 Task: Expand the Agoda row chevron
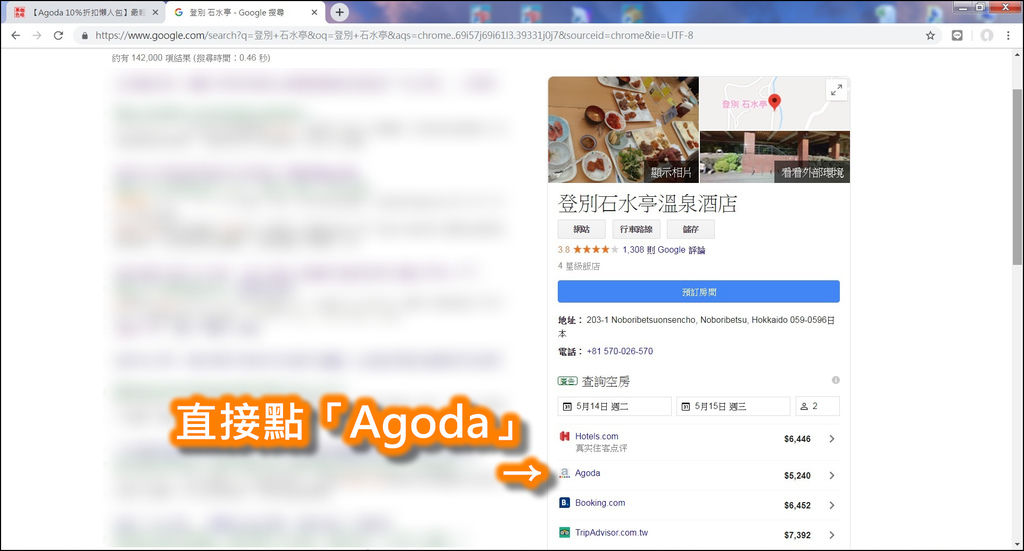pos(831,475)
